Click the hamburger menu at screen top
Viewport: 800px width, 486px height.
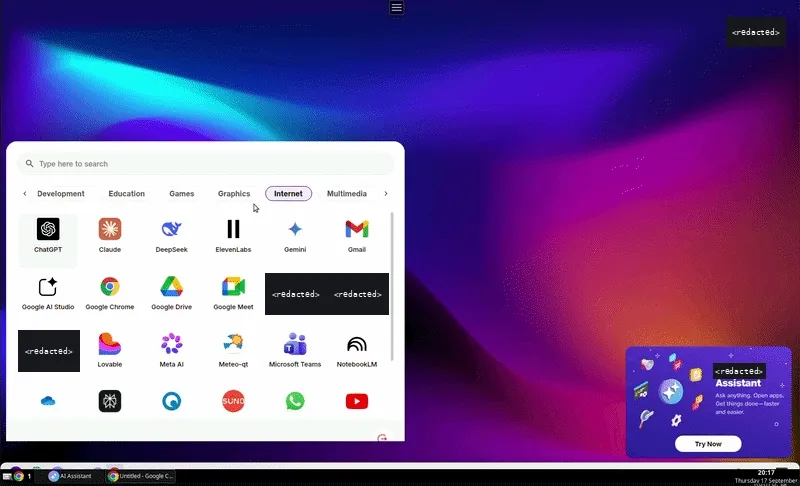396,7
